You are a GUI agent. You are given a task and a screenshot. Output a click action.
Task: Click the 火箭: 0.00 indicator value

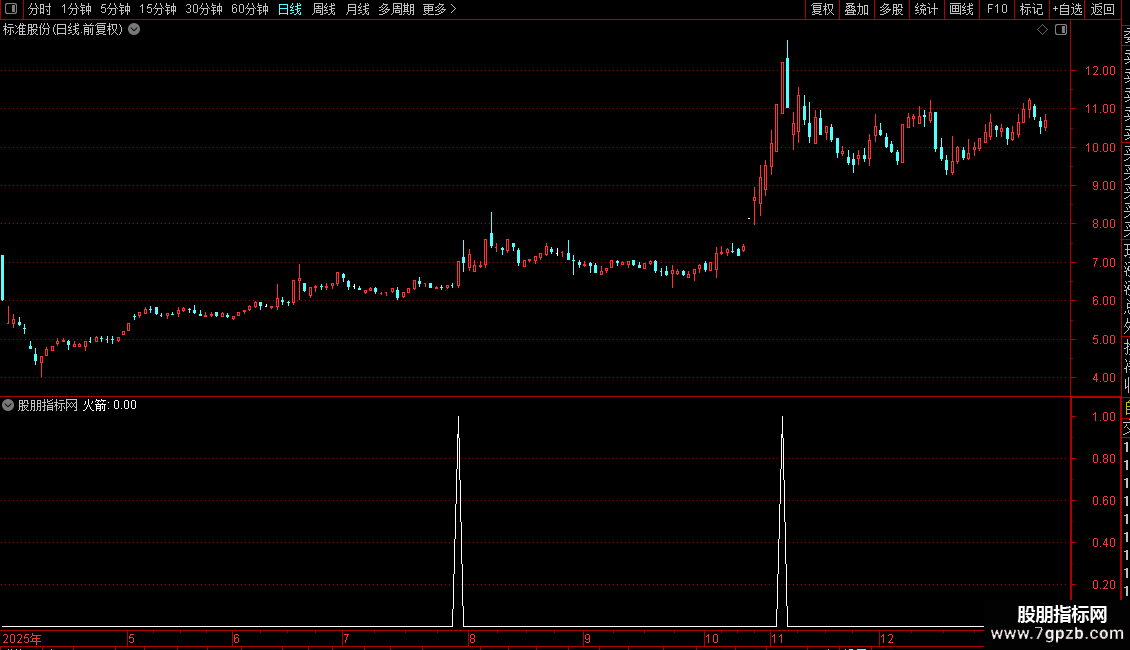[110, 405]
